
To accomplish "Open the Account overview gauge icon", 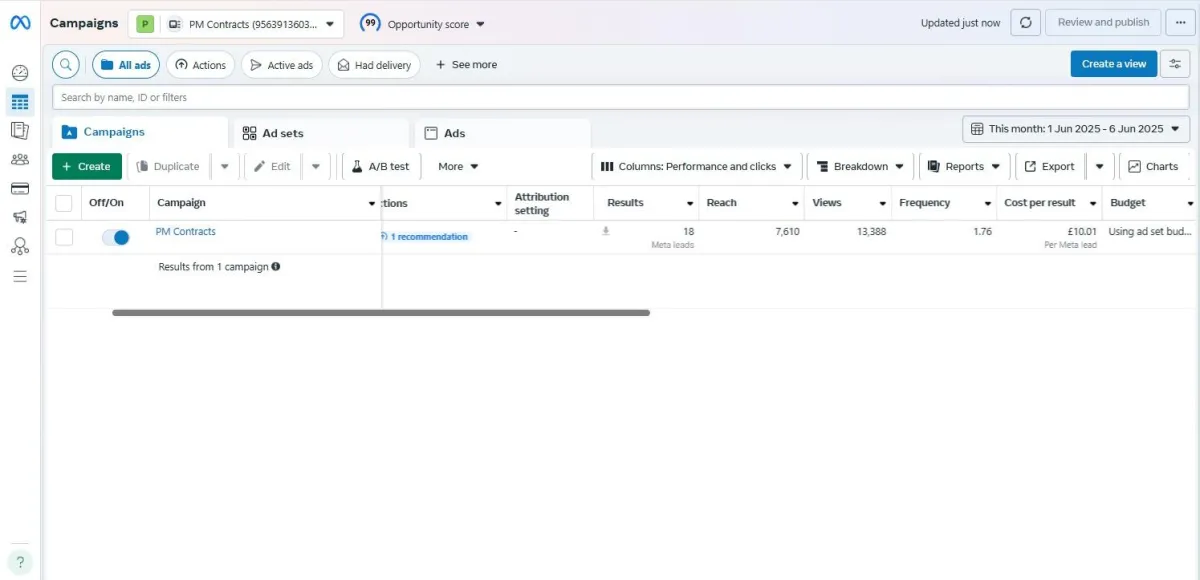I will point(20,73).
